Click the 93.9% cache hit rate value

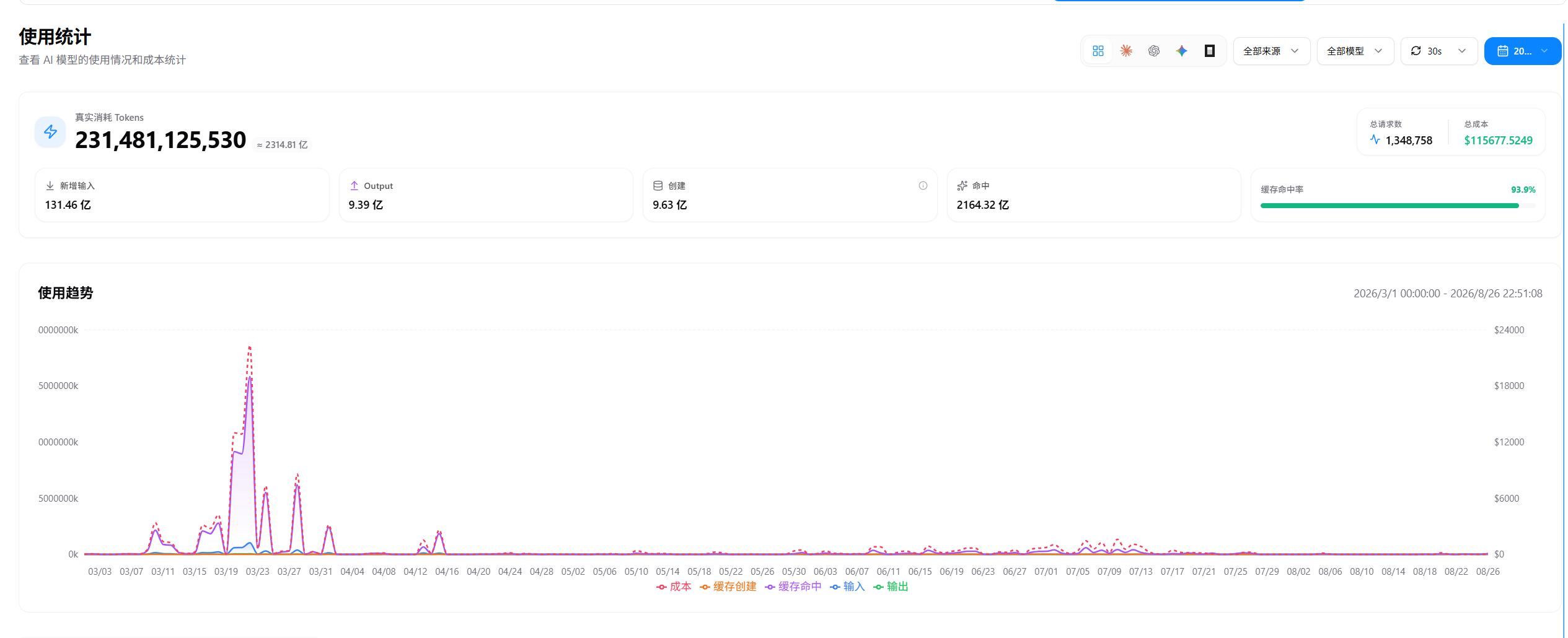[x=1523, y=190]
